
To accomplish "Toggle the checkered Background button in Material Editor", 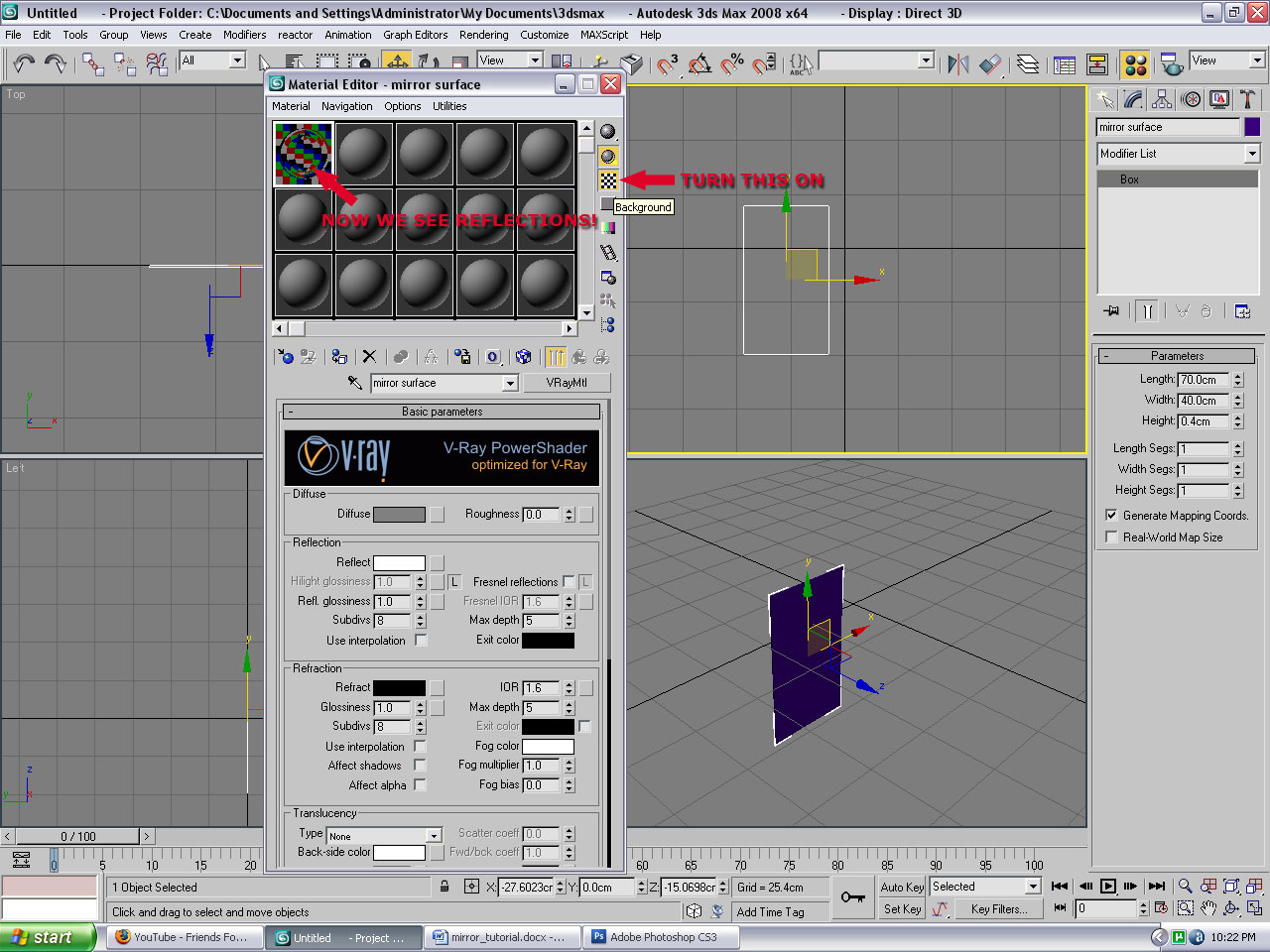I will (x=608, y=180).
